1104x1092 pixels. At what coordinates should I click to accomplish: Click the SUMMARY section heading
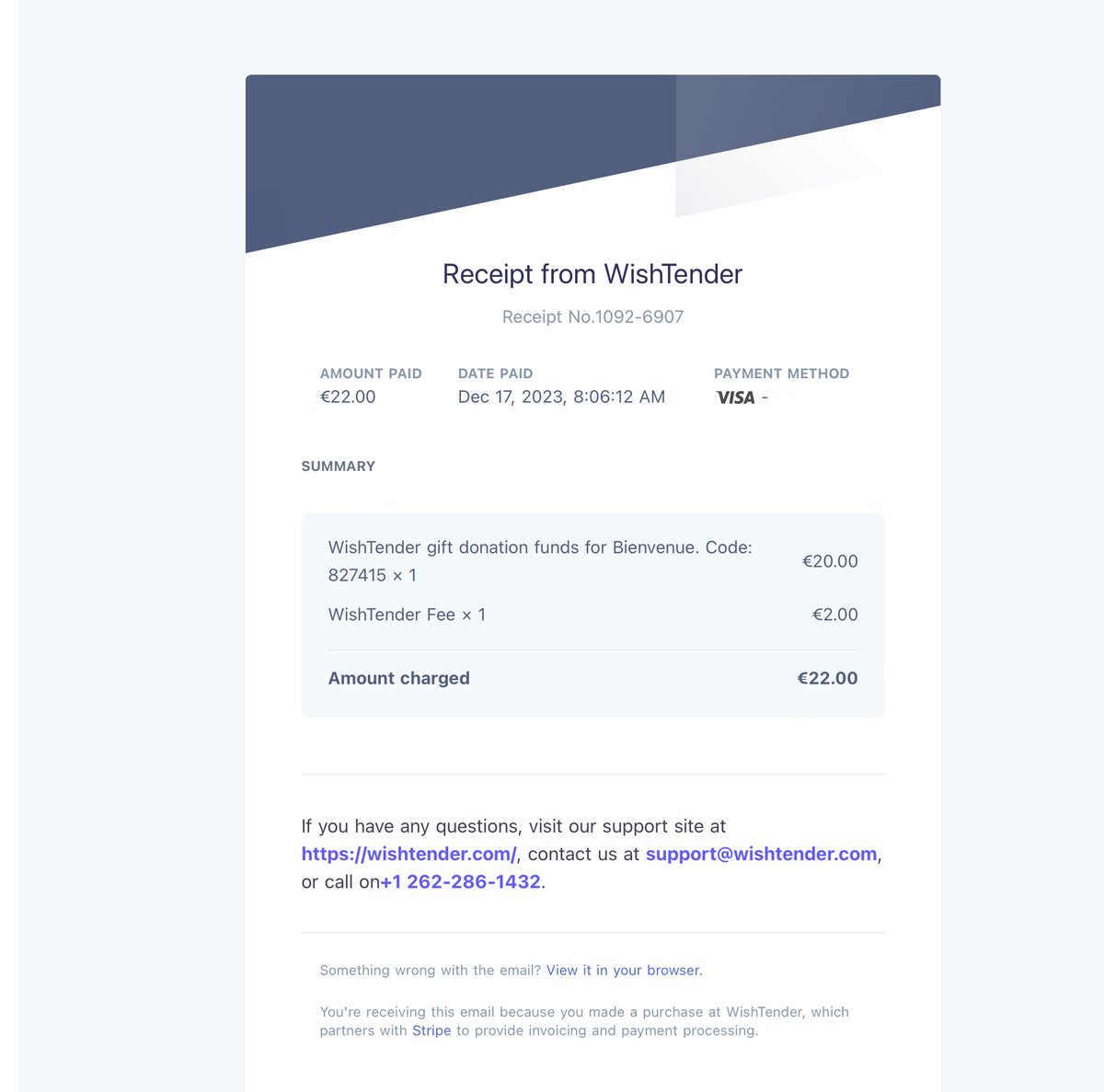tap(339, 466)
